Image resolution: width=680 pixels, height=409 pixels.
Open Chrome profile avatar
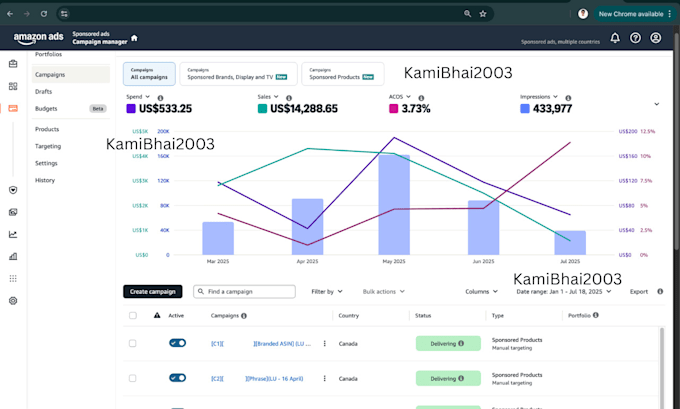(583, 14)
